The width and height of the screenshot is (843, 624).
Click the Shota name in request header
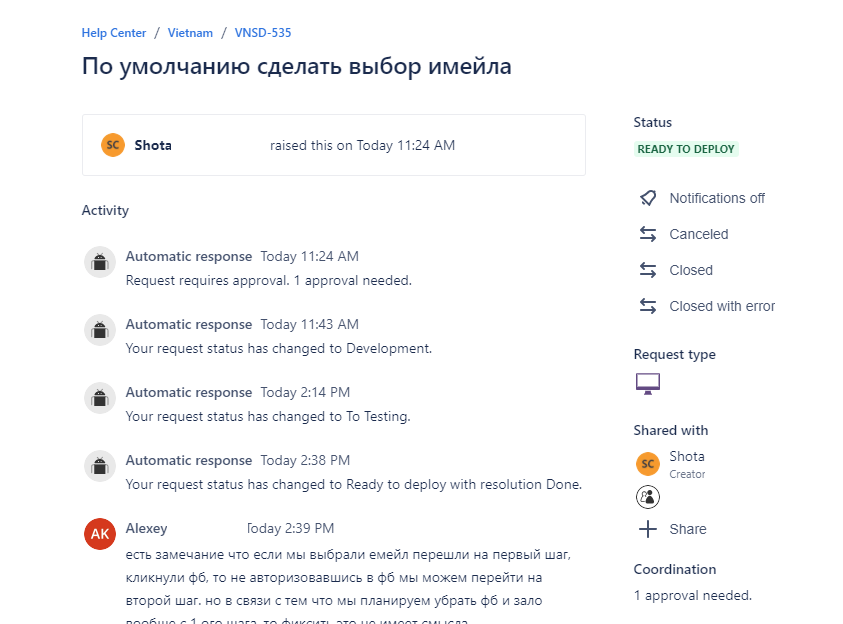click(153, 145)
